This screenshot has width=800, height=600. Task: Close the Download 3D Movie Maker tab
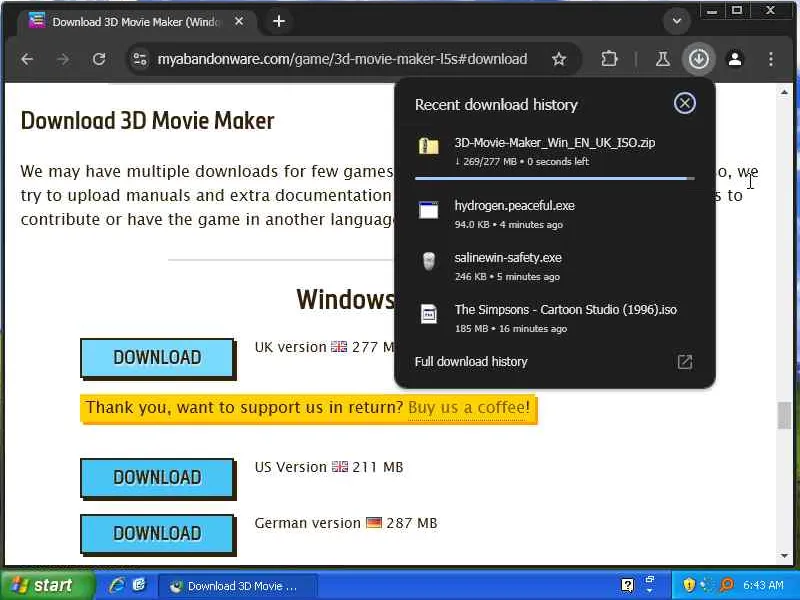(239, 21)
